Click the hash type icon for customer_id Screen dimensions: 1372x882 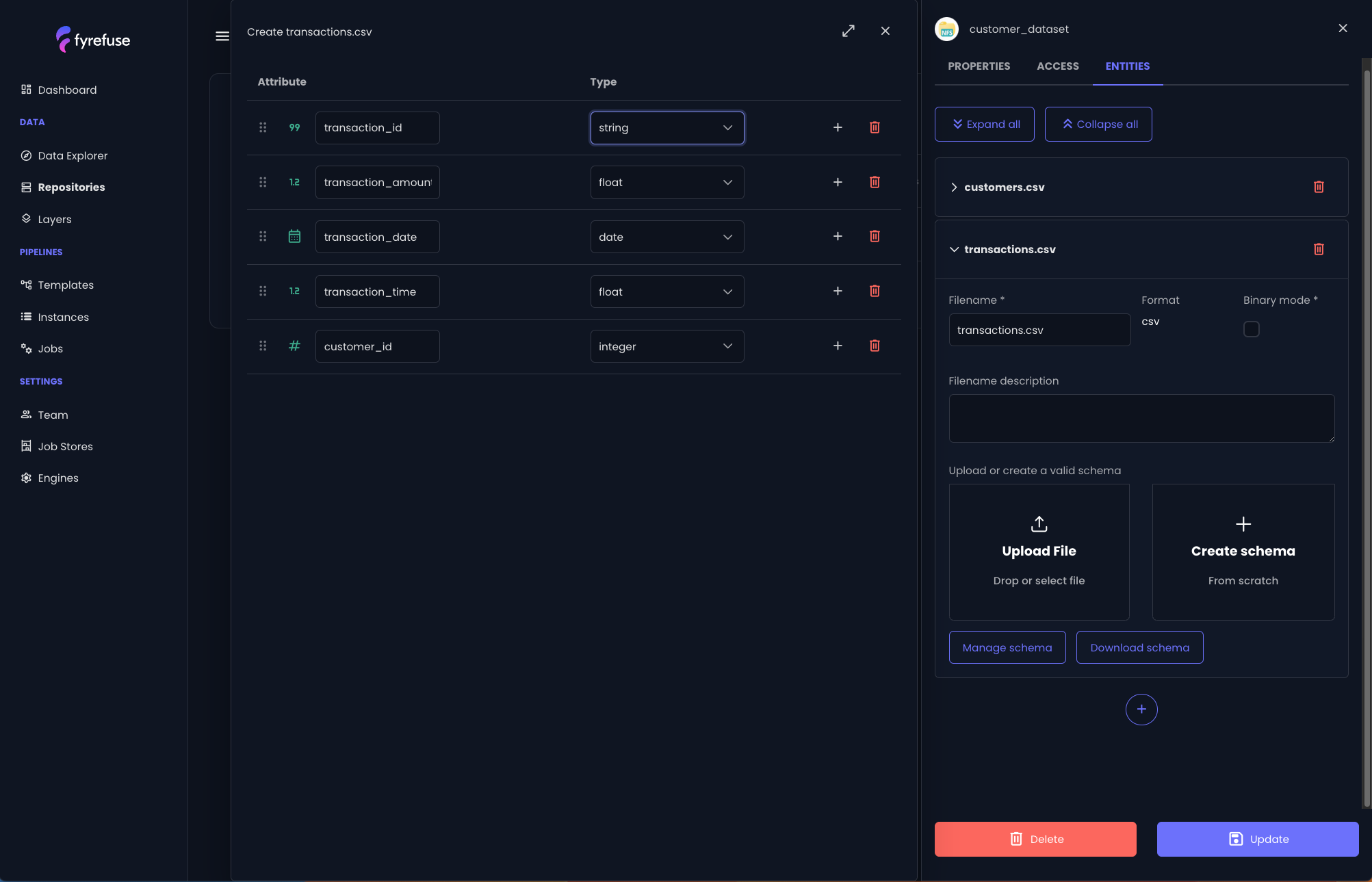coord(294,346)
